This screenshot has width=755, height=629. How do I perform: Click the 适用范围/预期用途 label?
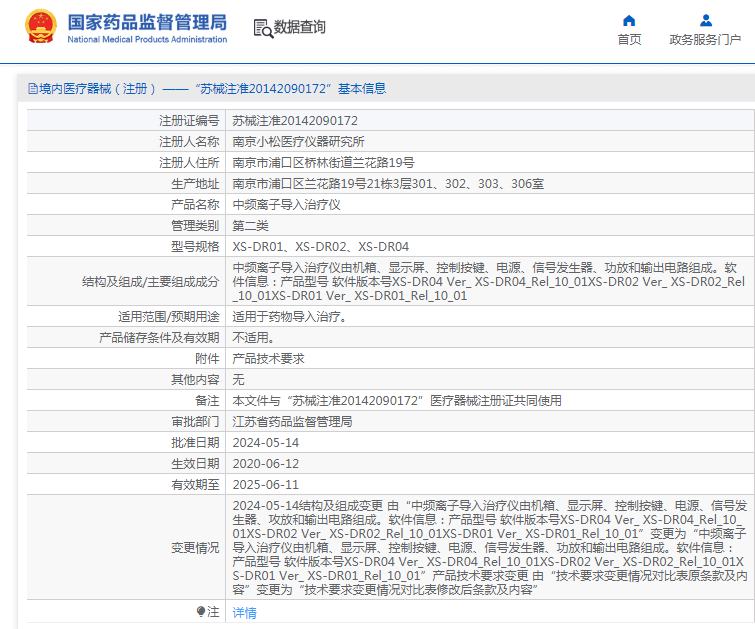tap(169, 316)
